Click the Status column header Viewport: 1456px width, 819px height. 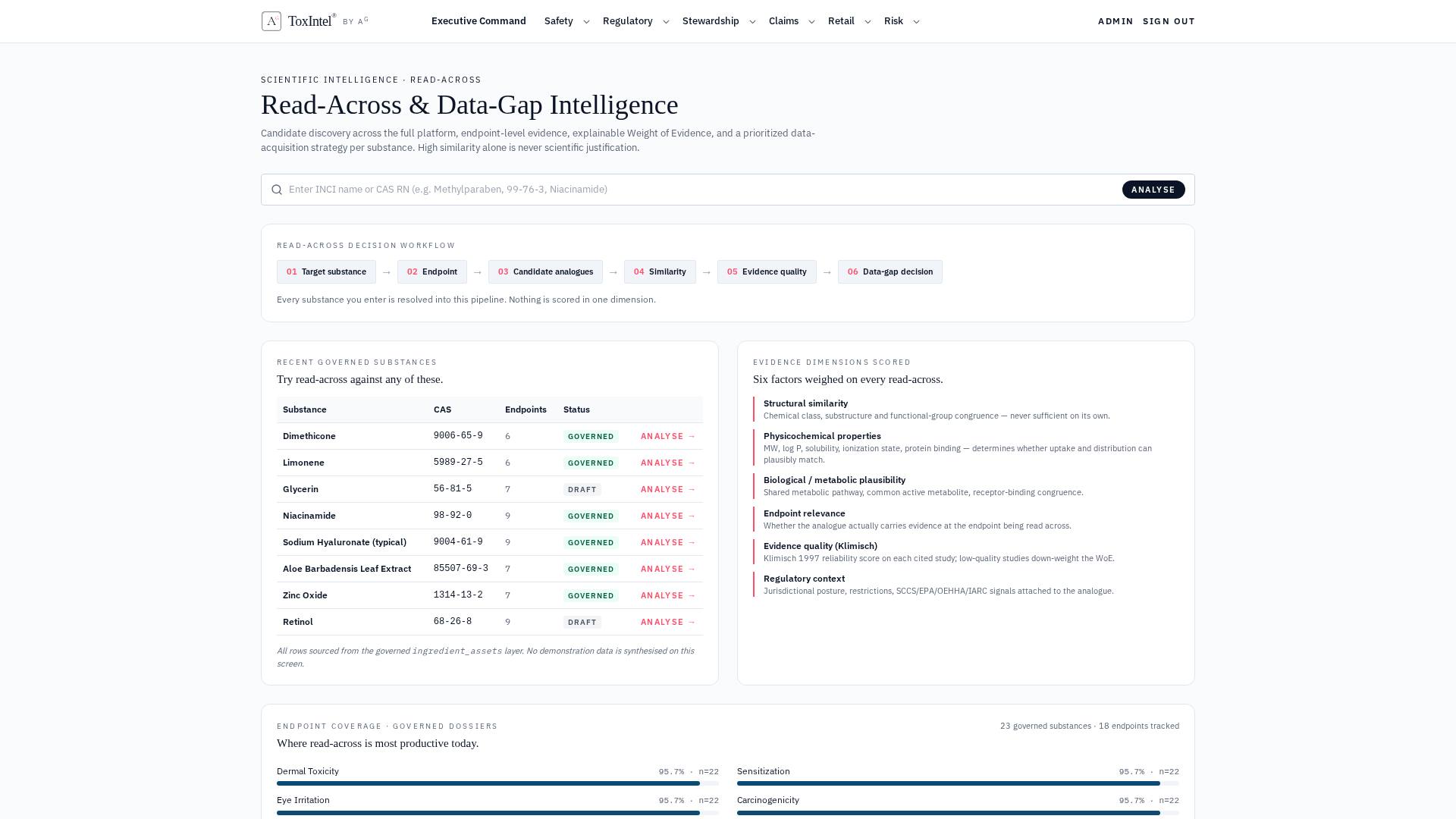pos(576,409)
